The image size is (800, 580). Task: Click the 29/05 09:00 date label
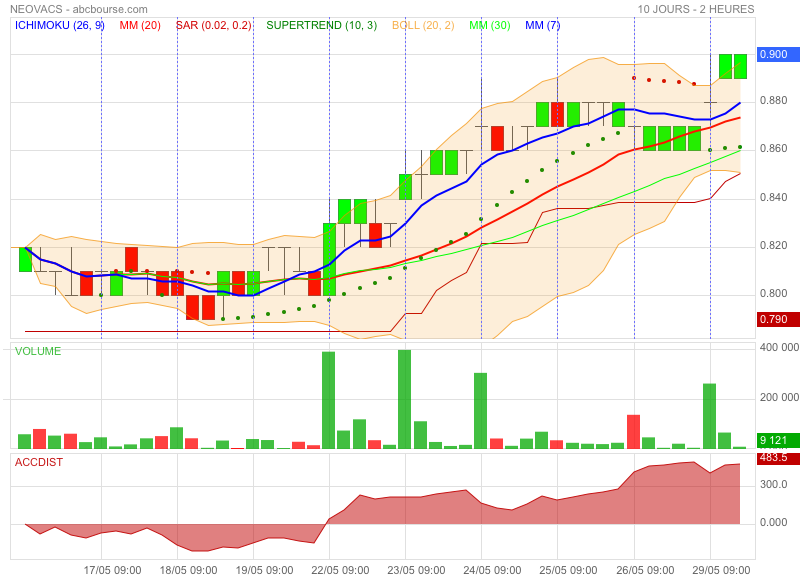pos(721,570)
